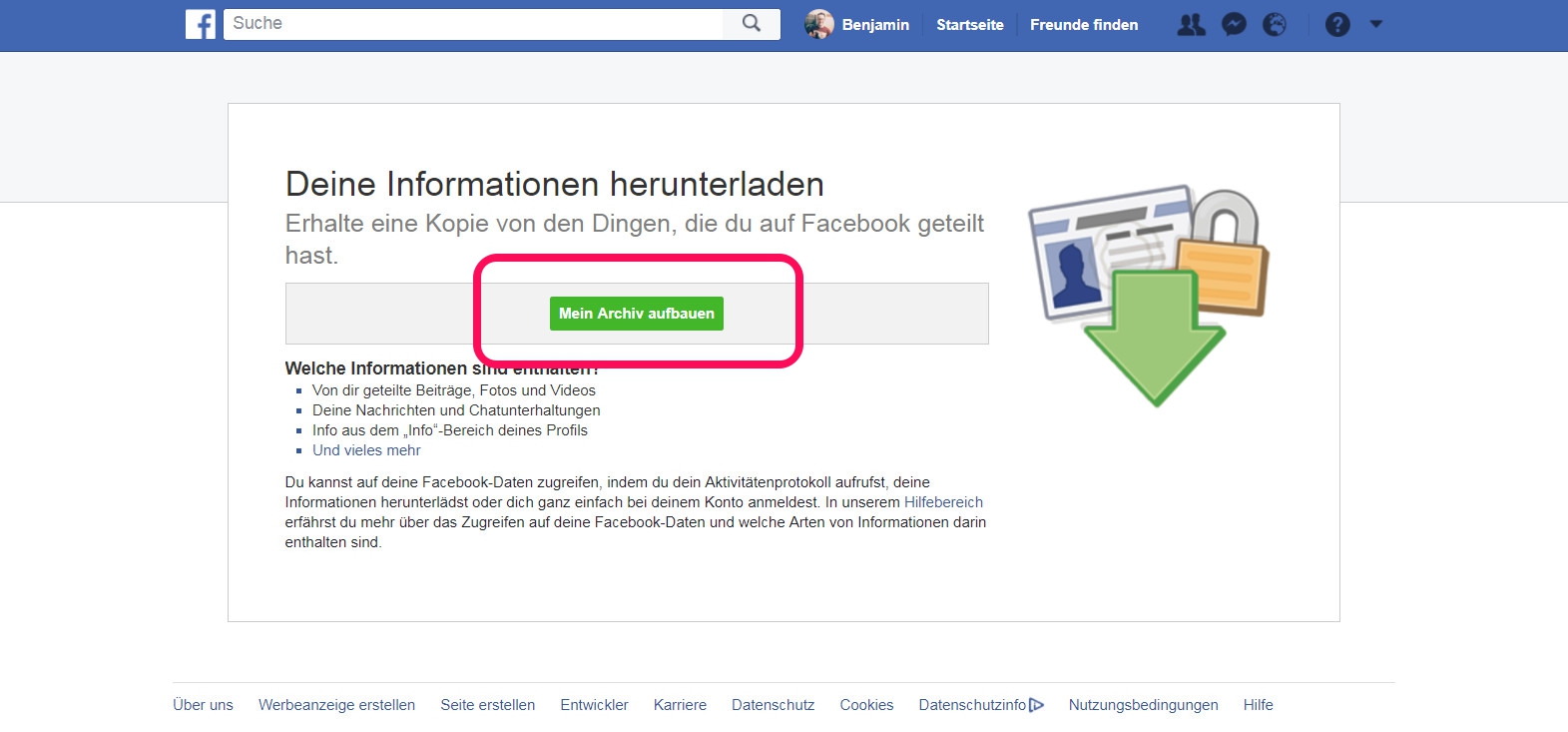Click the Mein Archiv aufbauen button
This screenshot has height=732, width=1568.
(637, 314)
